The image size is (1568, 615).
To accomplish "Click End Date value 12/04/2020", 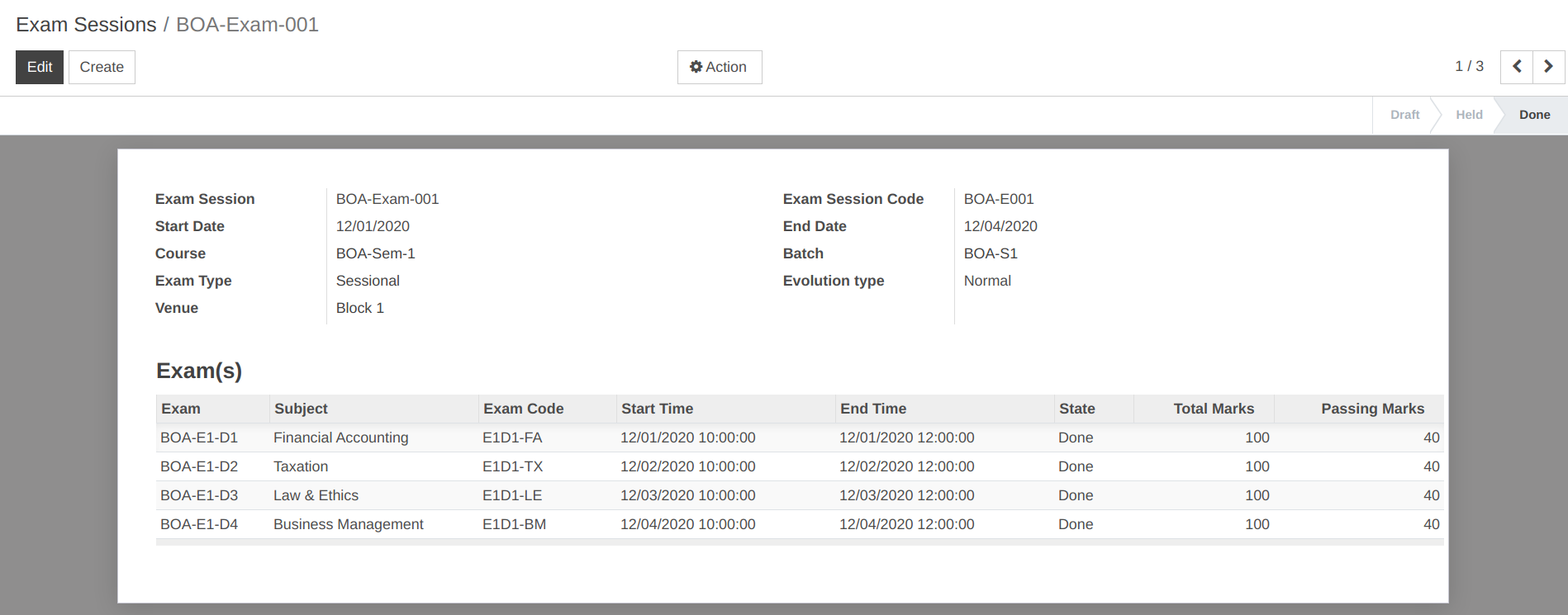I will tap(1000, 226).
